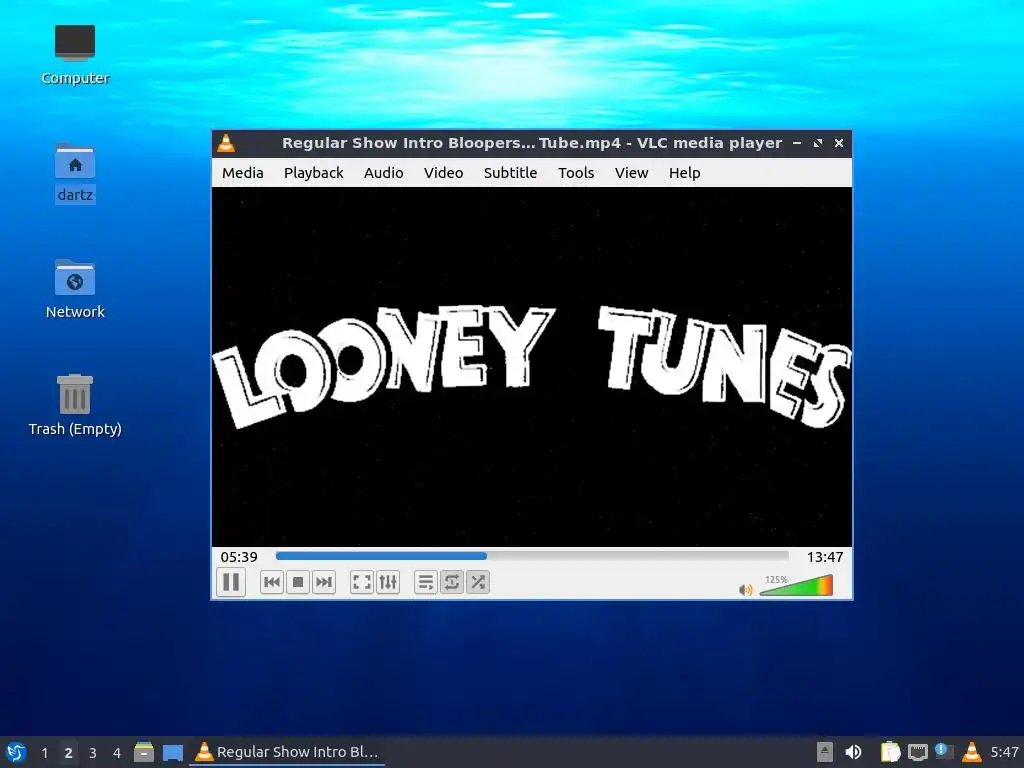Click the VLC cone icon in title bar

pyautogui.click(x=226, y=143)
